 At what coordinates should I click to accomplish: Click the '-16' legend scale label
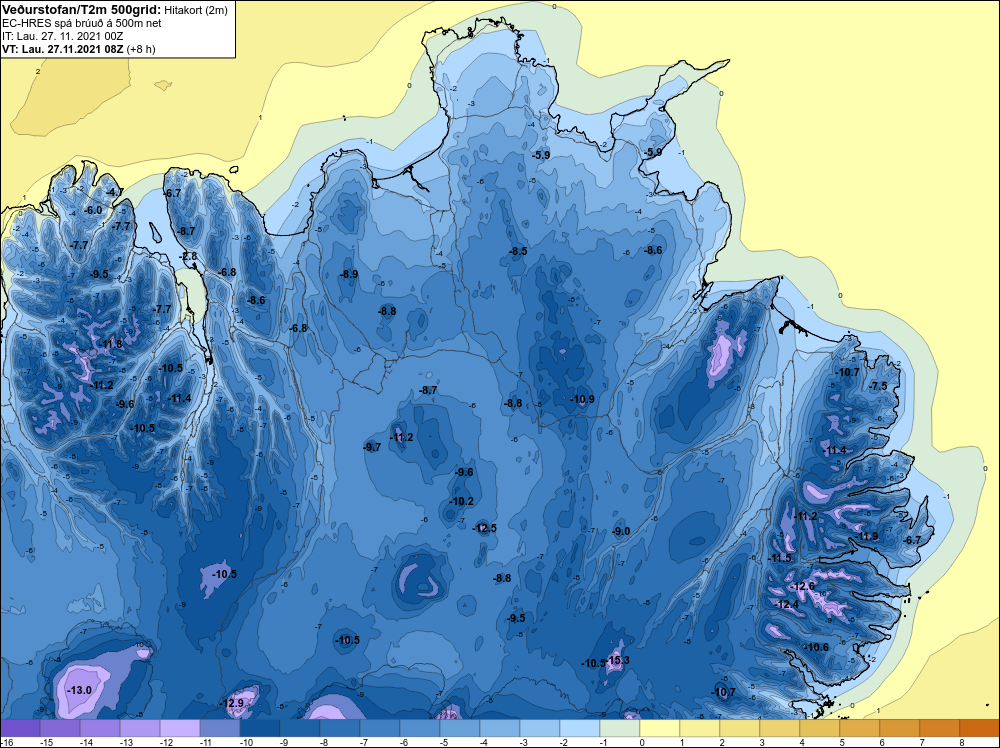6,742
